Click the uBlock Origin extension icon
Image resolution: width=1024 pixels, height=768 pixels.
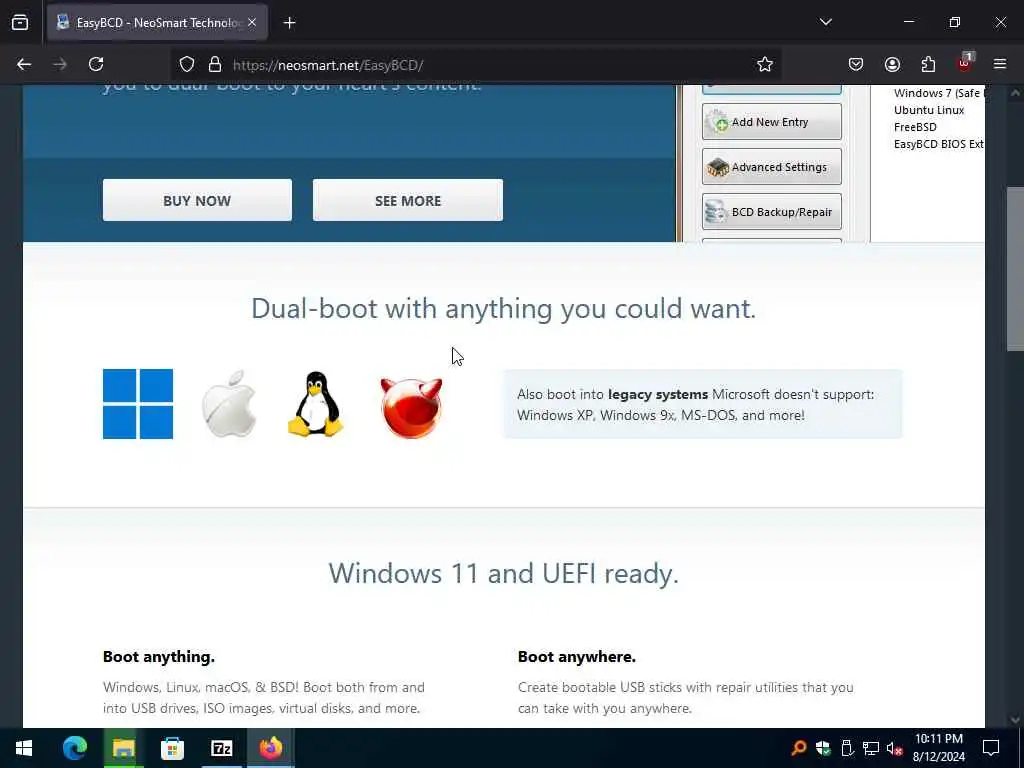coord(965,63)
